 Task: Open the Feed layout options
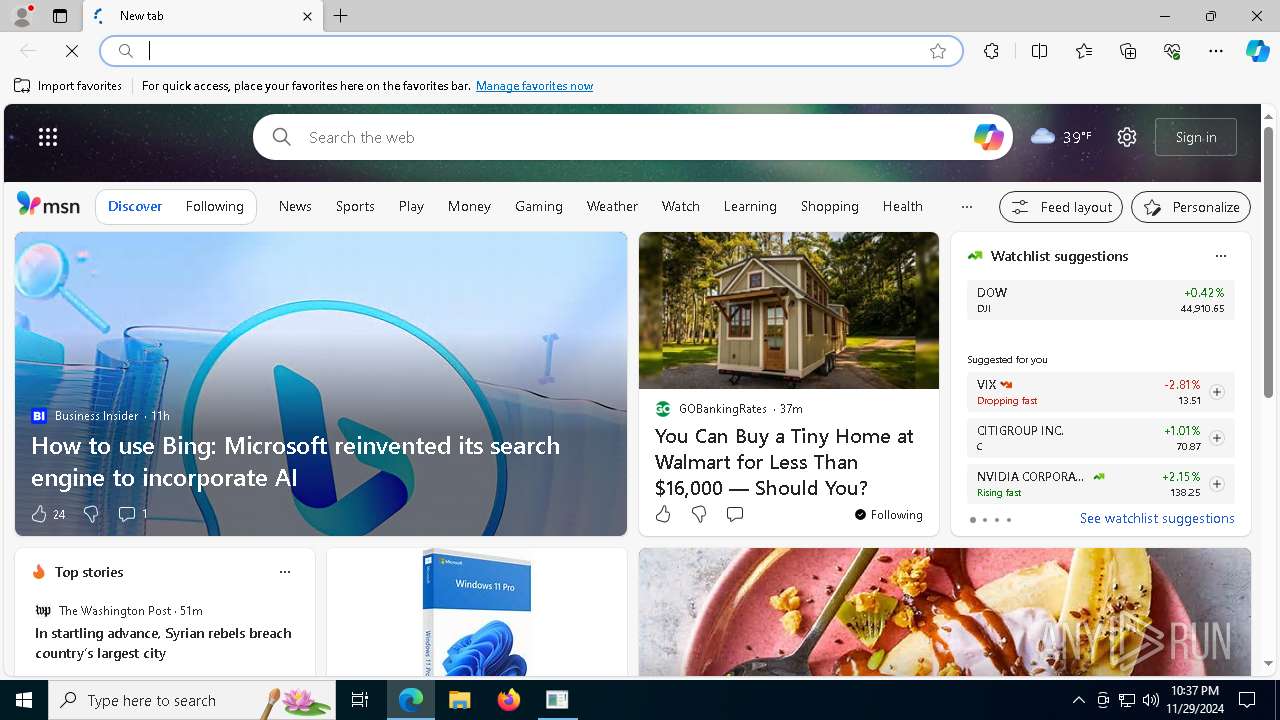(x=1061, y=207)
